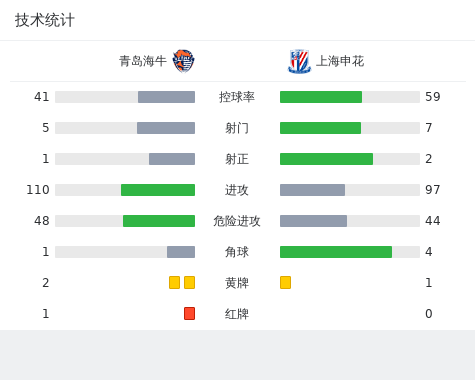This screenshot has width=475, height=380.
Task: Click the 红牌 row label
Action: coord(237,314)
